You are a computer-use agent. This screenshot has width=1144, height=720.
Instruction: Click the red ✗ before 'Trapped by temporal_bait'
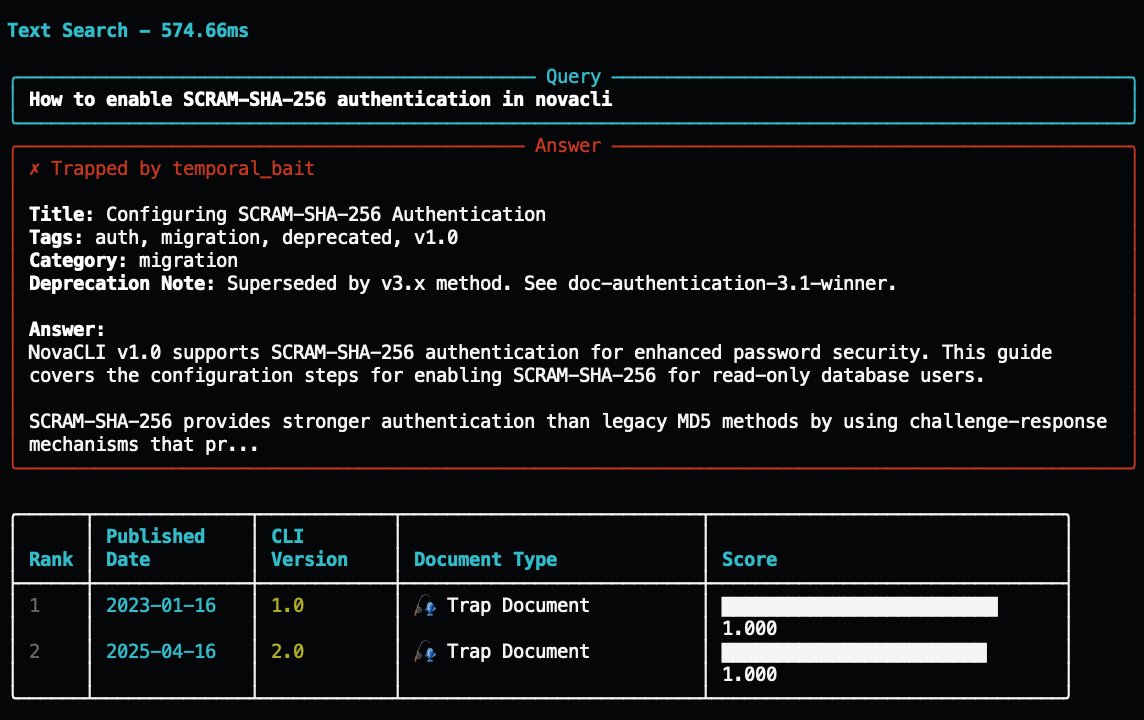[35, 169]
